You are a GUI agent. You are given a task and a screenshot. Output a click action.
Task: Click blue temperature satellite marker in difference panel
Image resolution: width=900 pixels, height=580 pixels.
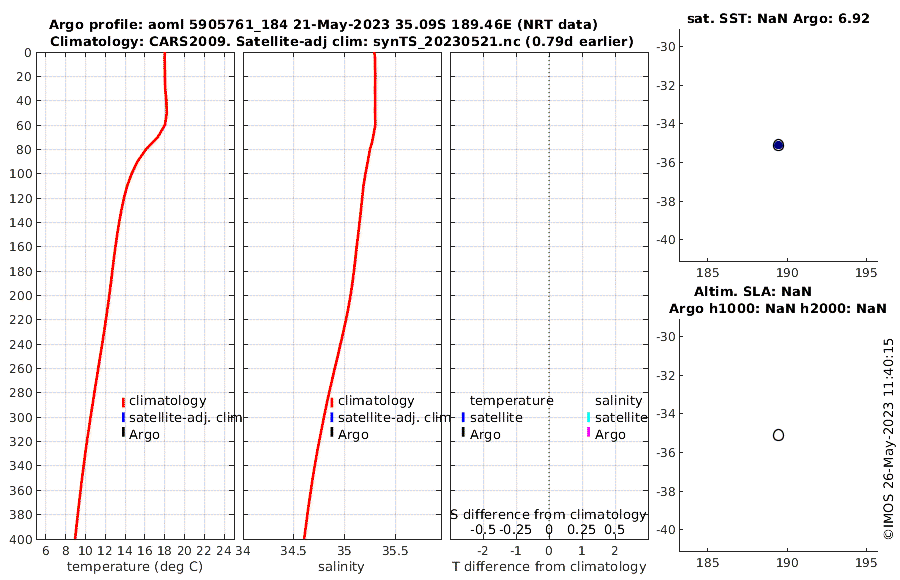pyautogui.click(x=463, y=417)
